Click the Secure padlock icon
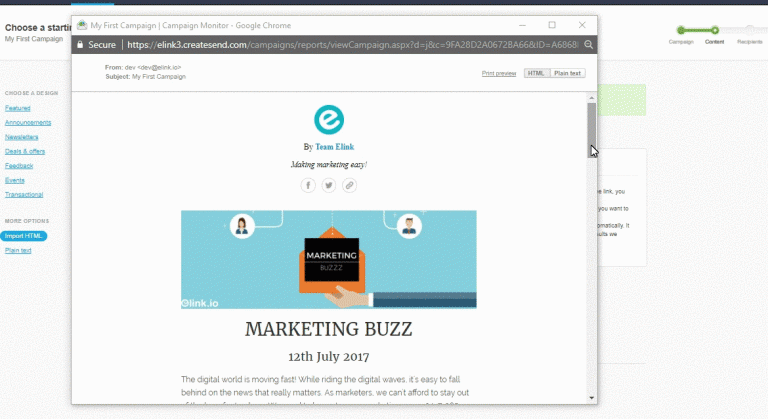The height and width of the screenshot is (419, 768). click(80, 45)
